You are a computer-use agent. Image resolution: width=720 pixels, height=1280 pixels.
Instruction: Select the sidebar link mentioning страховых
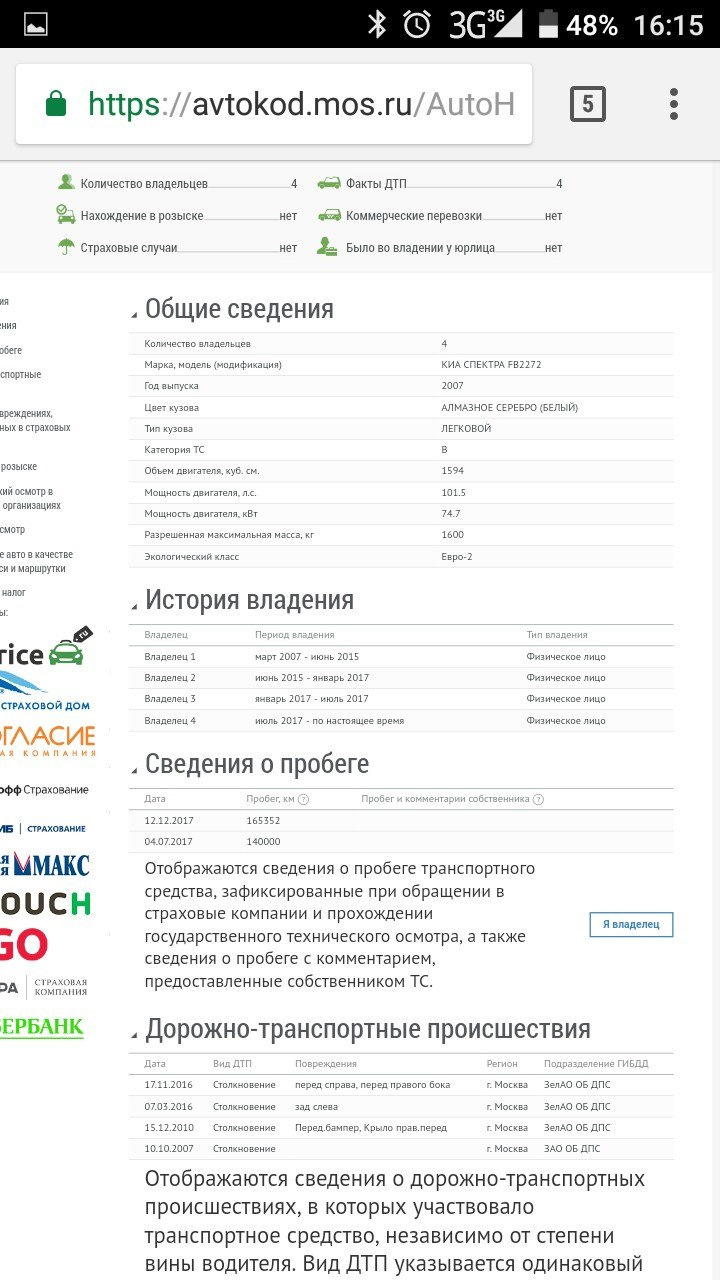pos(35,420)
